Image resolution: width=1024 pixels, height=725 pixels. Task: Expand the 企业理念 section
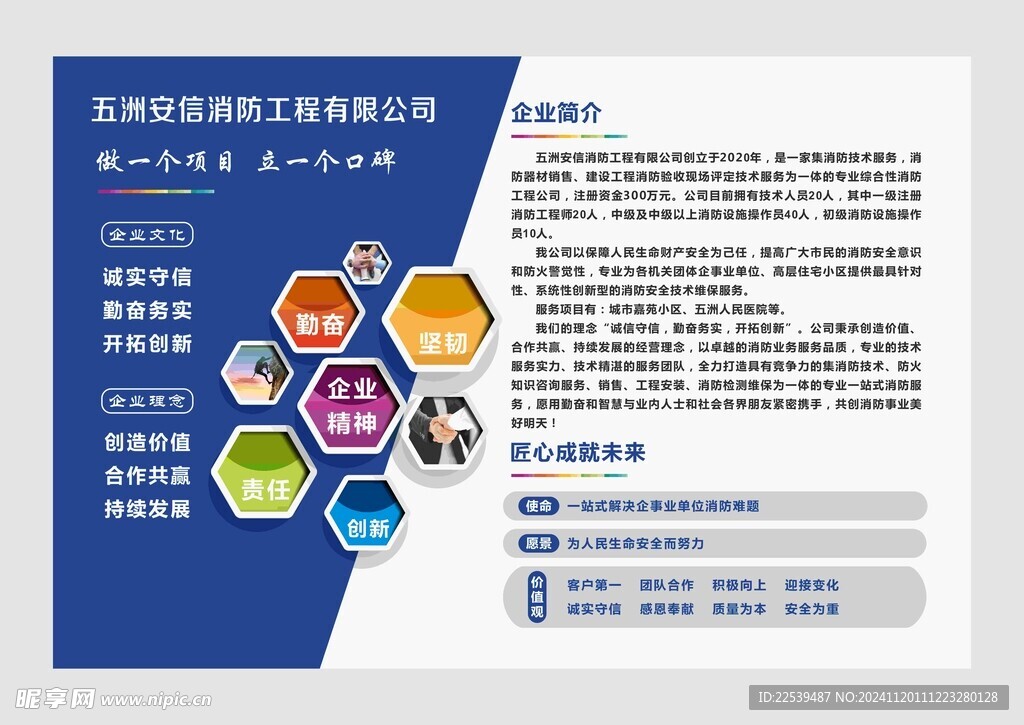(x=147, y=402)
